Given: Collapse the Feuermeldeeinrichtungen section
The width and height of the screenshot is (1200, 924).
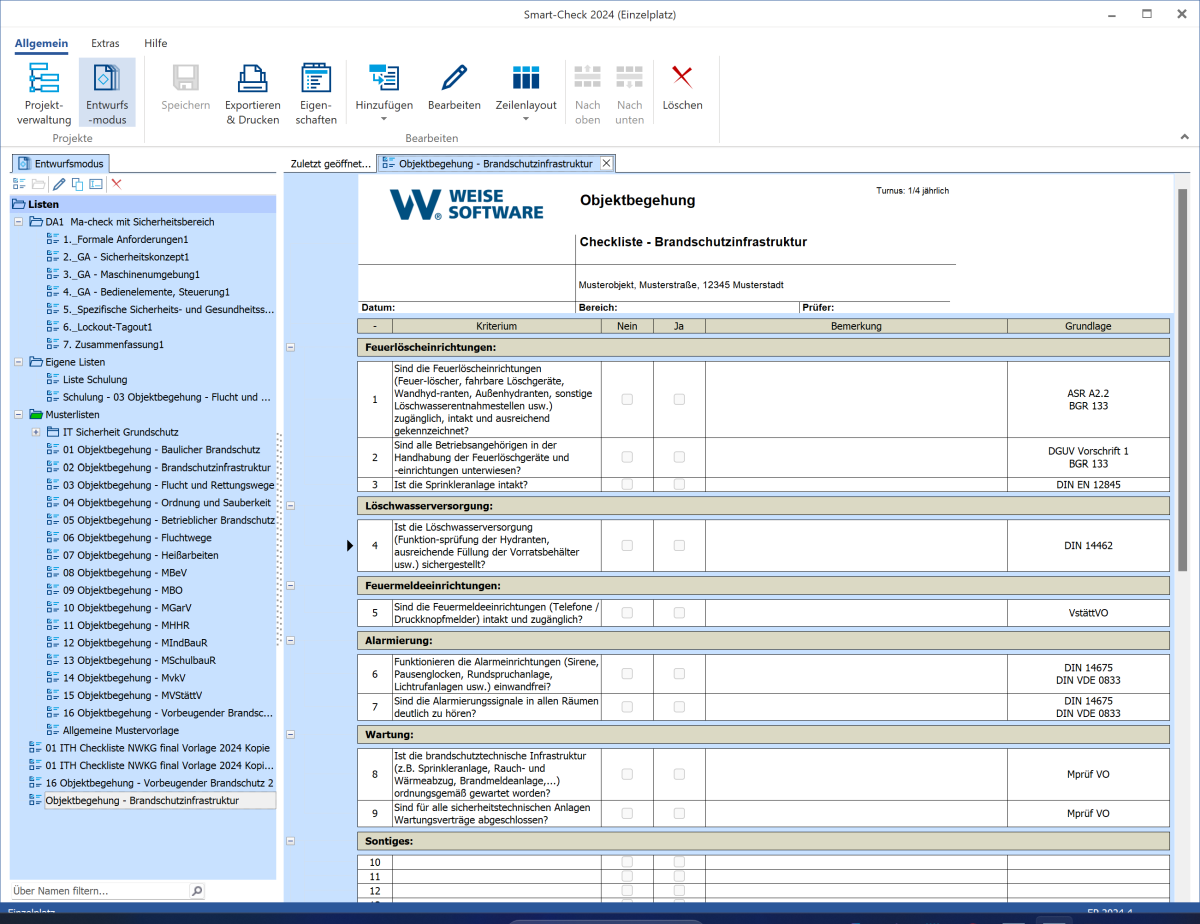Looking at the screenshot, I should point(291,585).
